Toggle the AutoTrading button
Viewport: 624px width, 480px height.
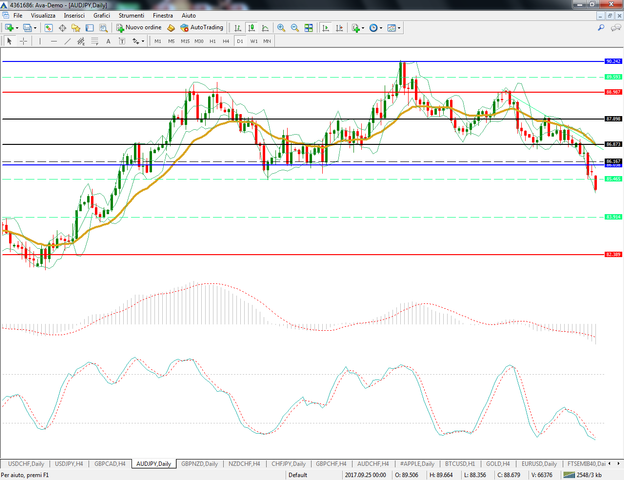point(202,27)
